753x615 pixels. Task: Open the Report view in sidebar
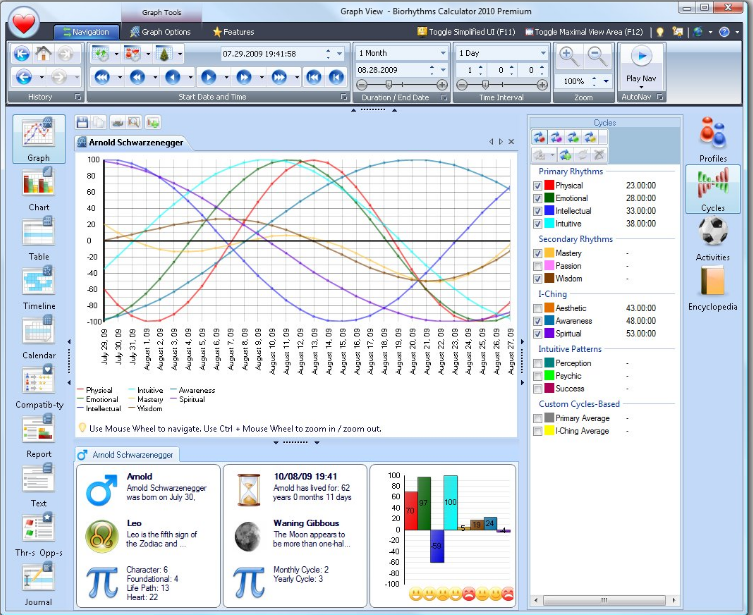38,435
